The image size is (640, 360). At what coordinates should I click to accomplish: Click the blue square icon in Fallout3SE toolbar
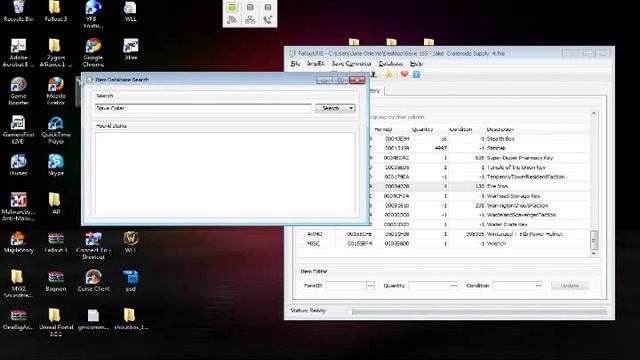416,74
